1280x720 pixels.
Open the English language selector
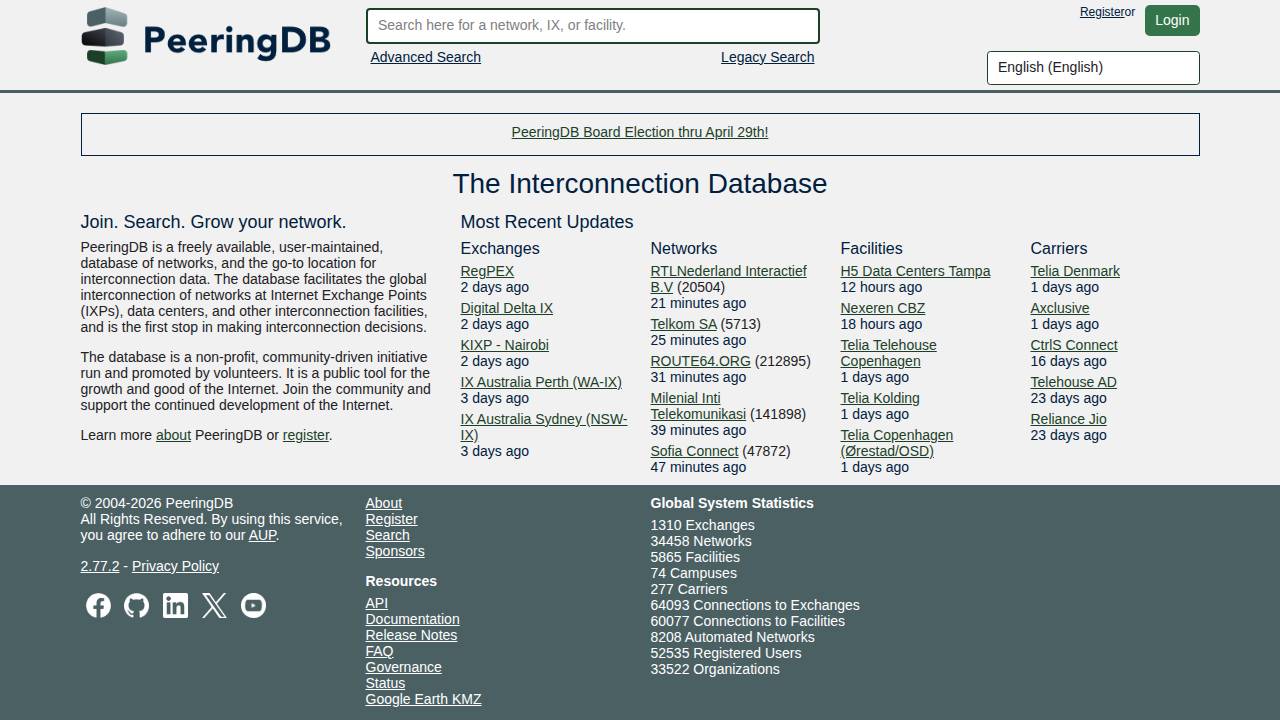tap(1092, 67)
